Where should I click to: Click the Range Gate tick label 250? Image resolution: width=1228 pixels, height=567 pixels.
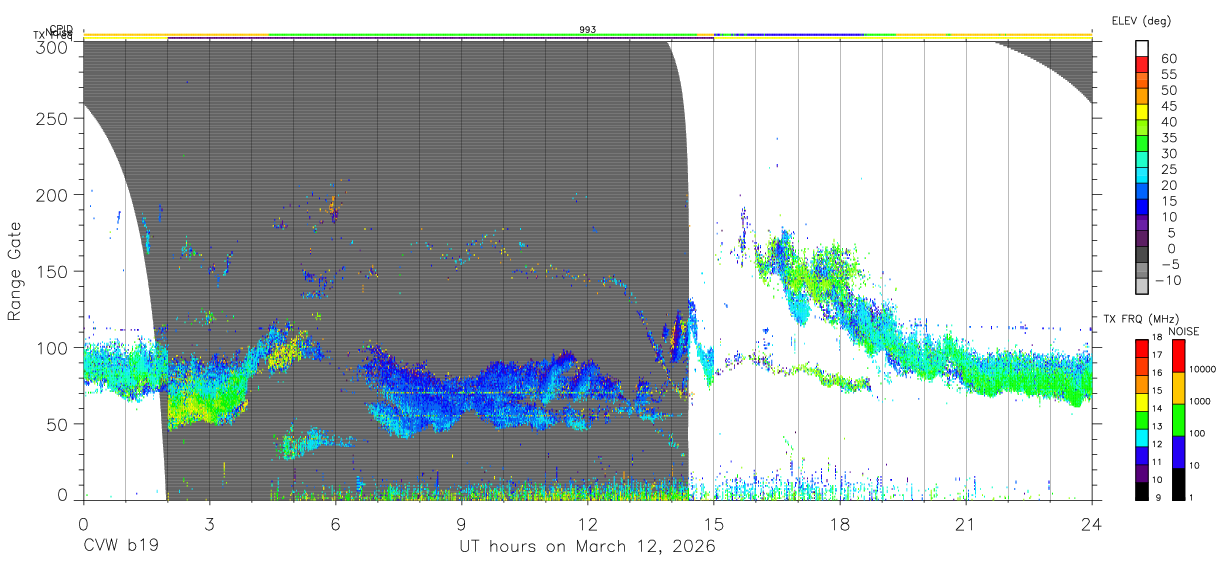click(x=53, y=118)
